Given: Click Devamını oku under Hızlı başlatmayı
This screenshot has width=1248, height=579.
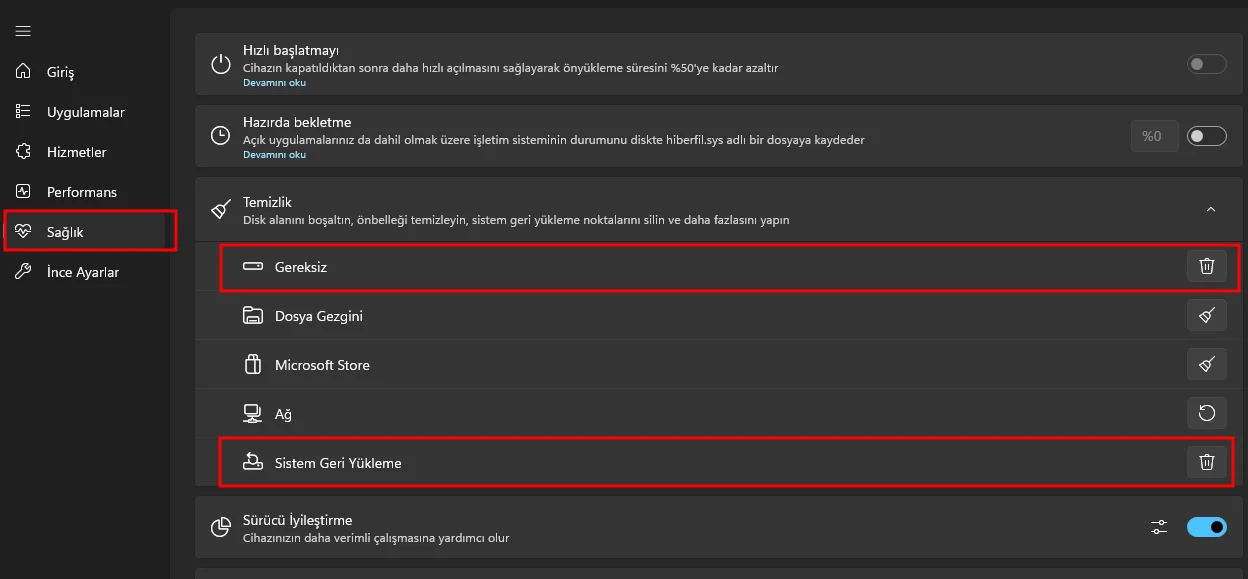Looking at the screenshot, I should 274,83.
